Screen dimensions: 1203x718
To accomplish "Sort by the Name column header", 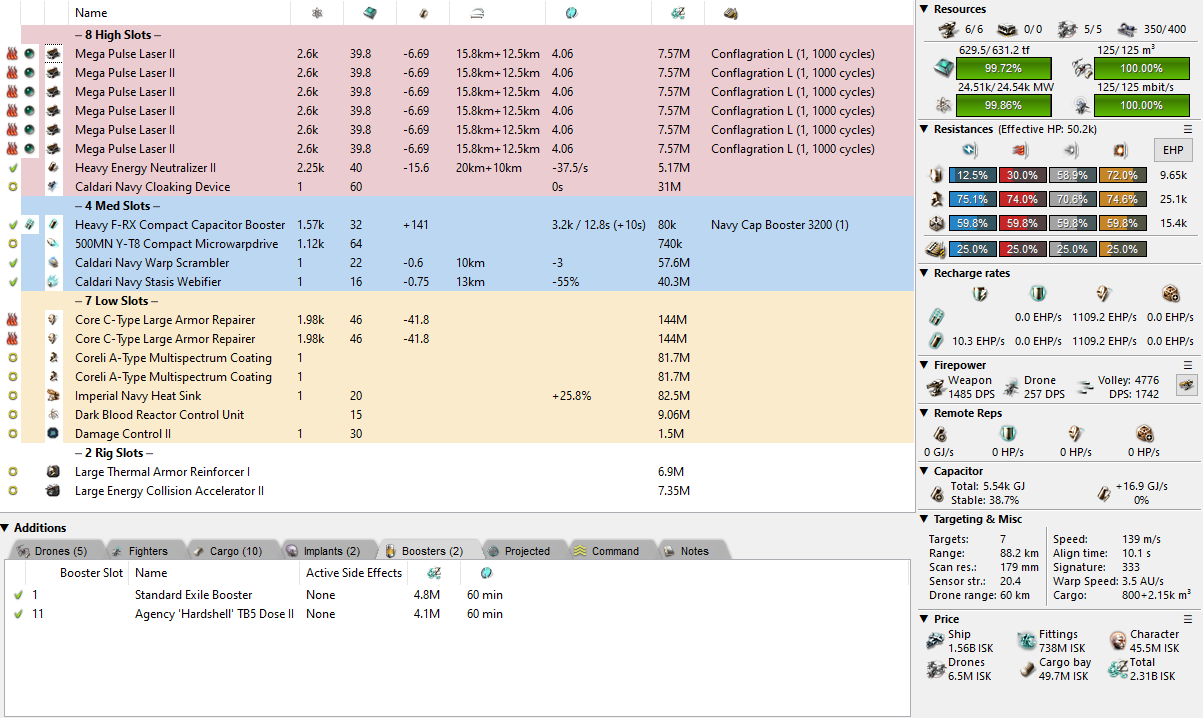I will click(91, 13).
